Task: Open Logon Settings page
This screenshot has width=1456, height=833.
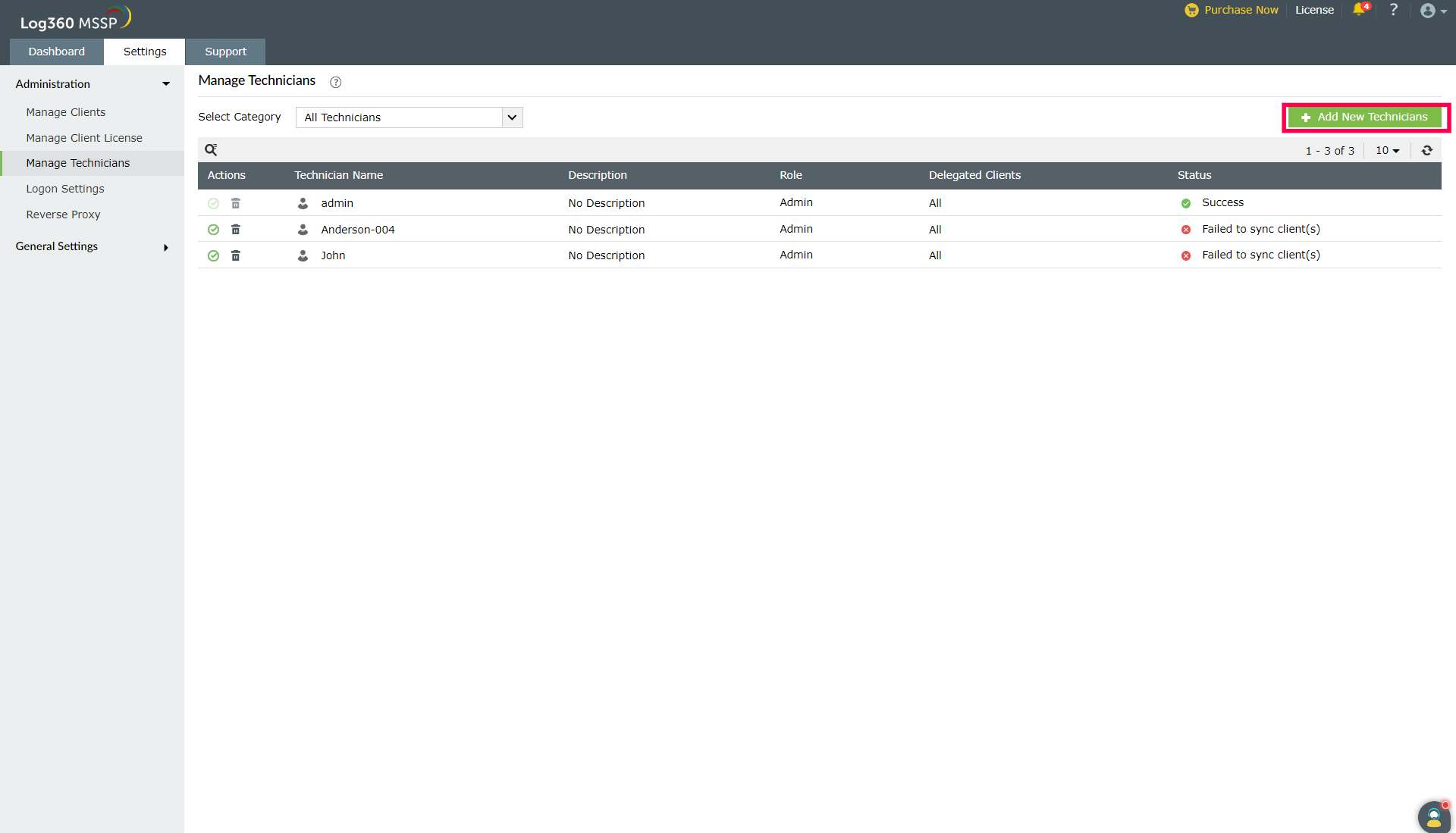Action: [x=66, y=188]
